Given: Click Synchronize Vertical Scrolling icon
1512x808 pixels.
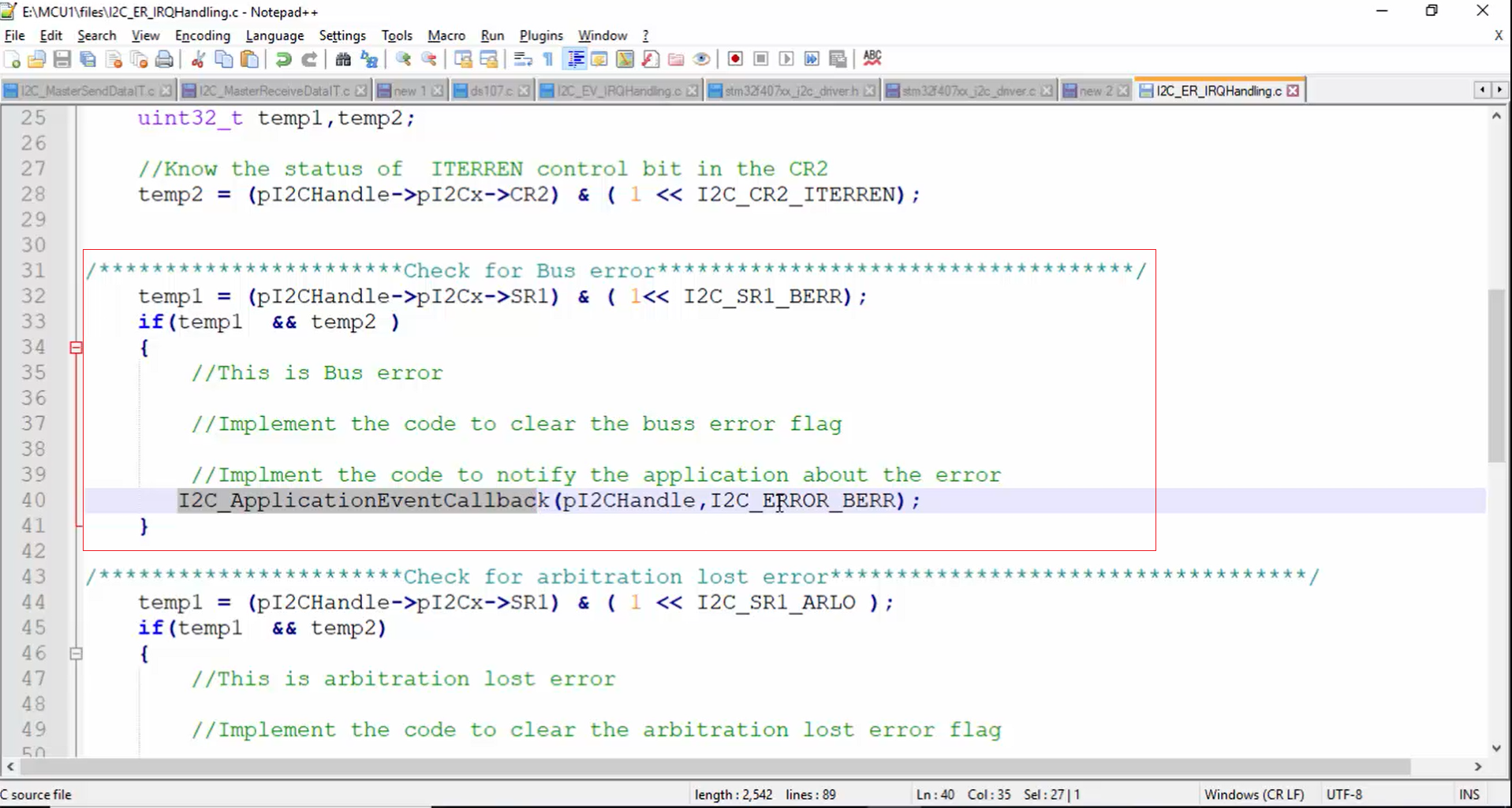Looking at the screenshot, I should tap(463, 59).
